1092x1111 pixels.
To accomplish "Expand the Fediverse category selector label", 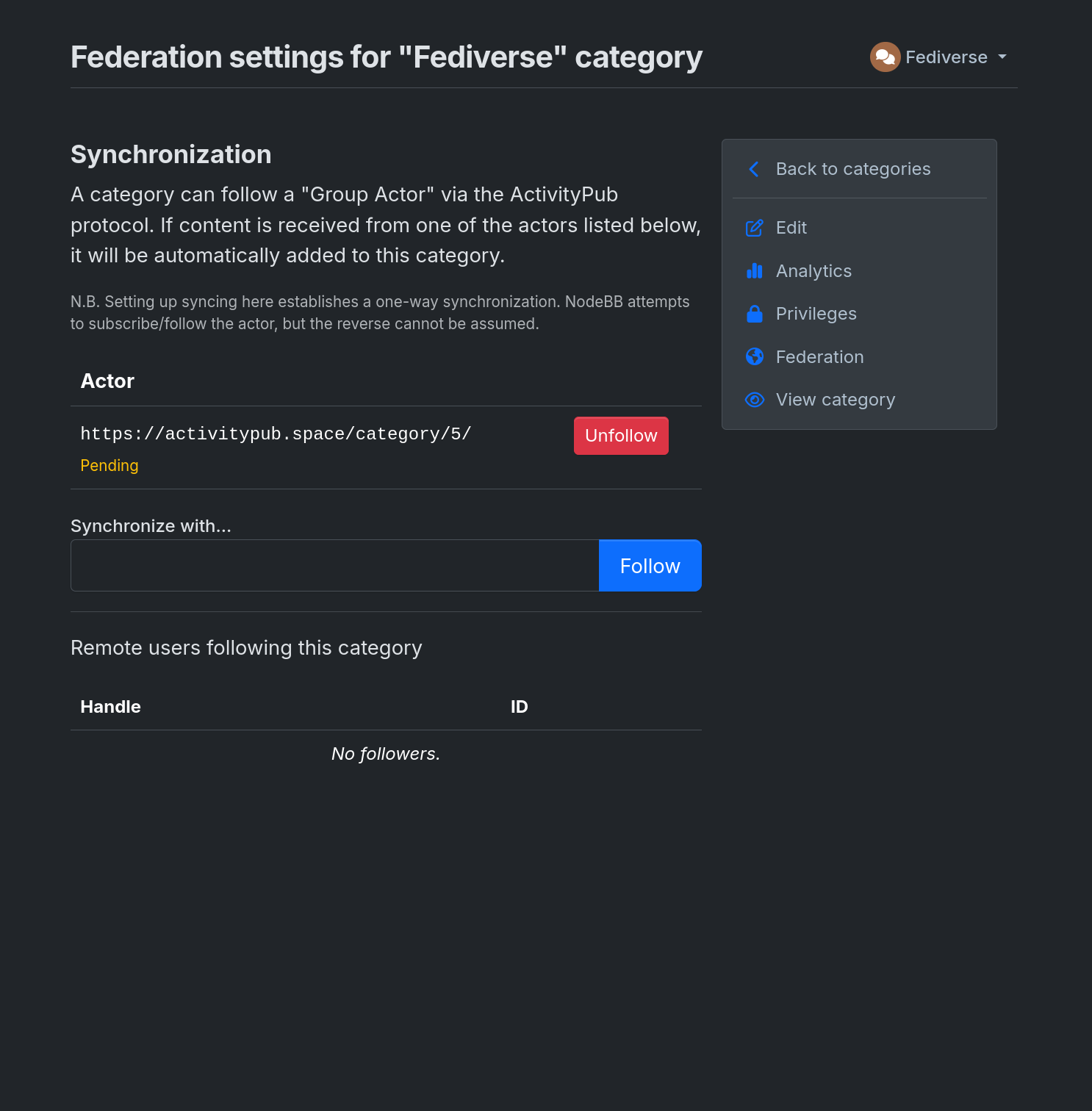I will click(946, 57).
